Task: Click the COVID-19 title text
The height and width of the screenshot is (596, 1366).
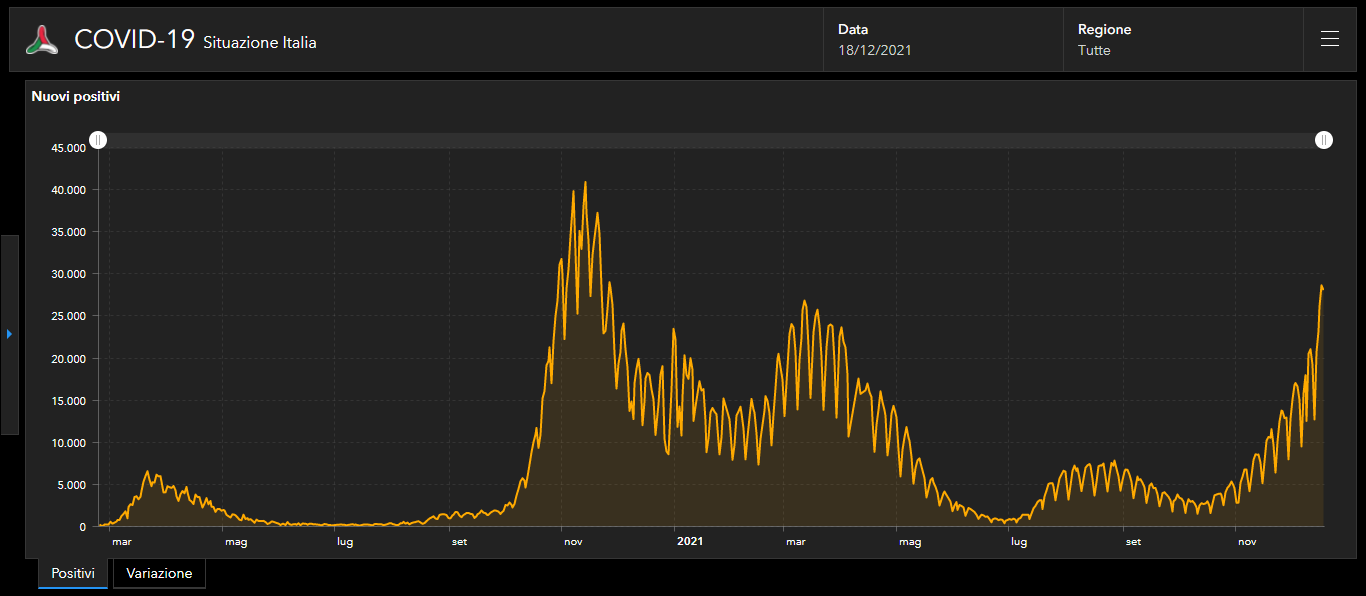Action: coord(134,40)
